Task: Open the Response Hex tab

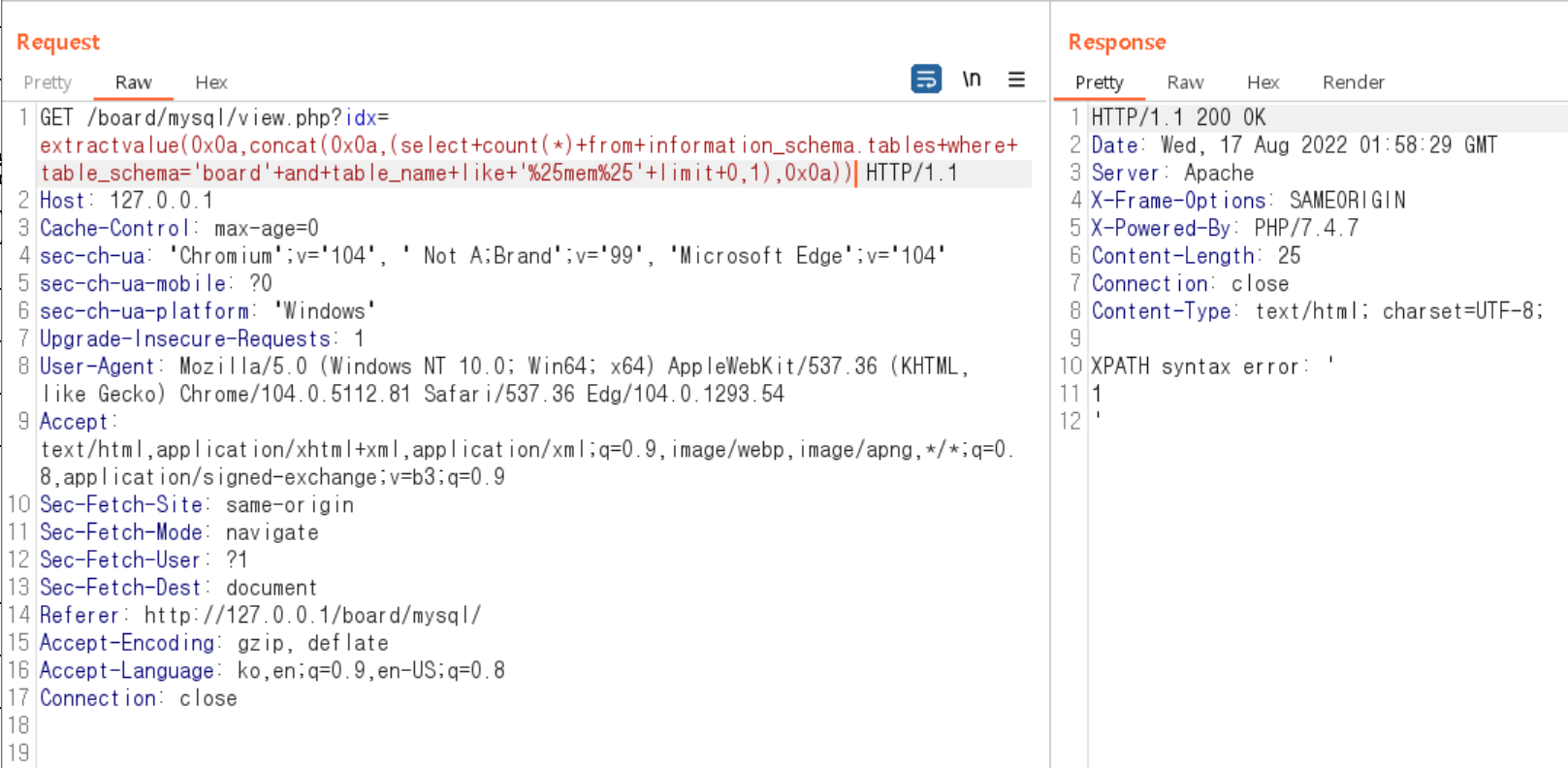Action: 1263,82
